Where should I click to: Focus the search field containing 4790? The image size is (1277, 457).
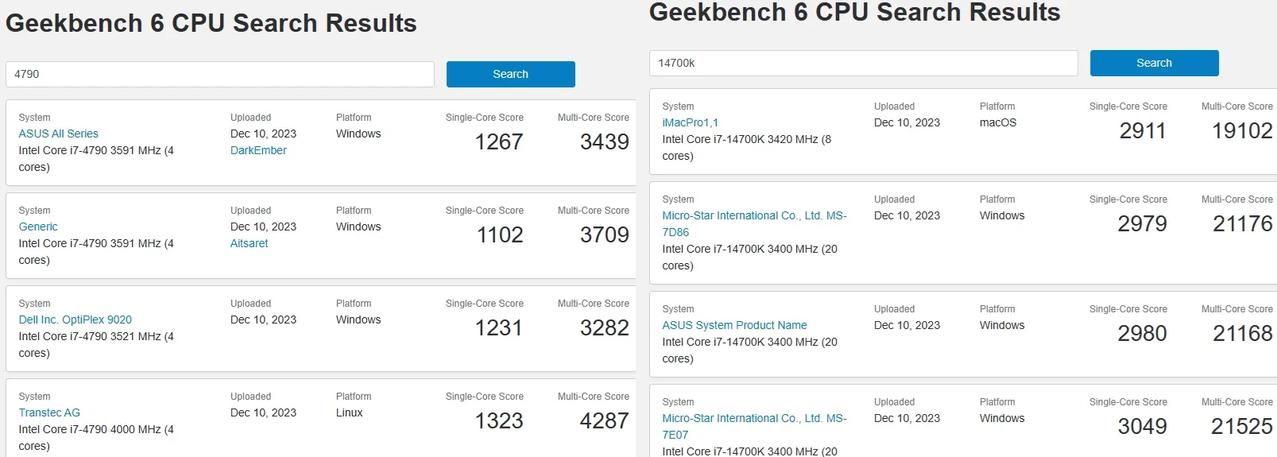[x=220, y=74]
